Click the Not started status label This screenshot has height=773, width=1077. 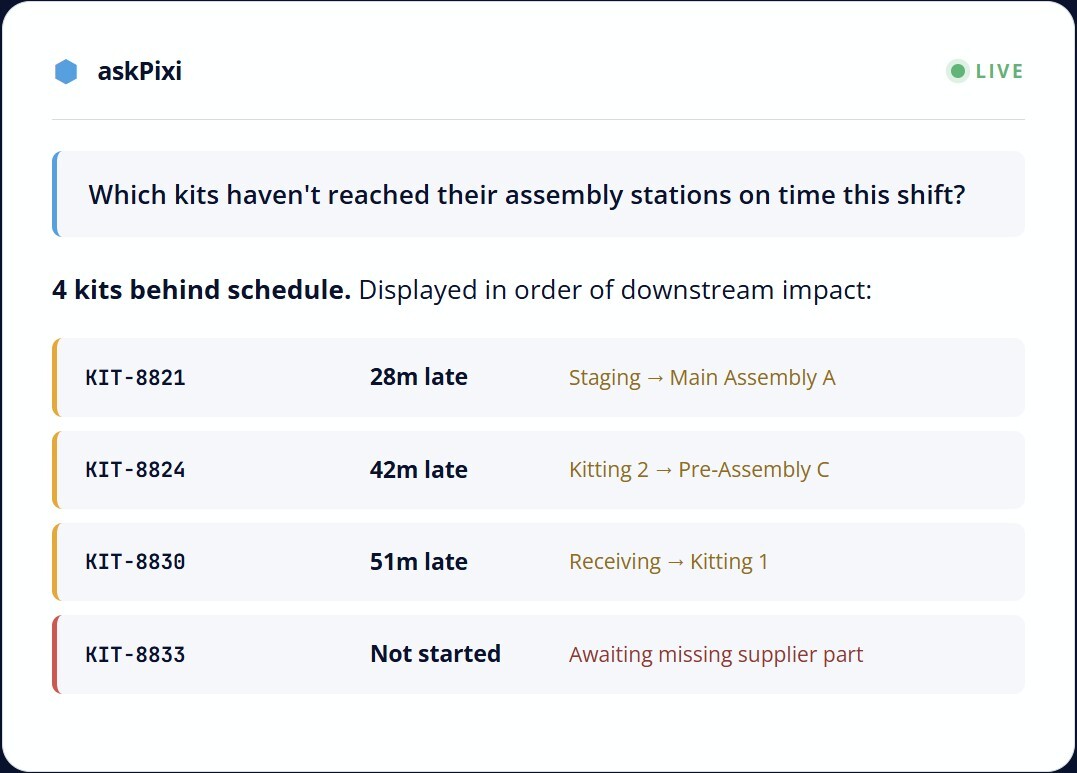click(435, 654)
